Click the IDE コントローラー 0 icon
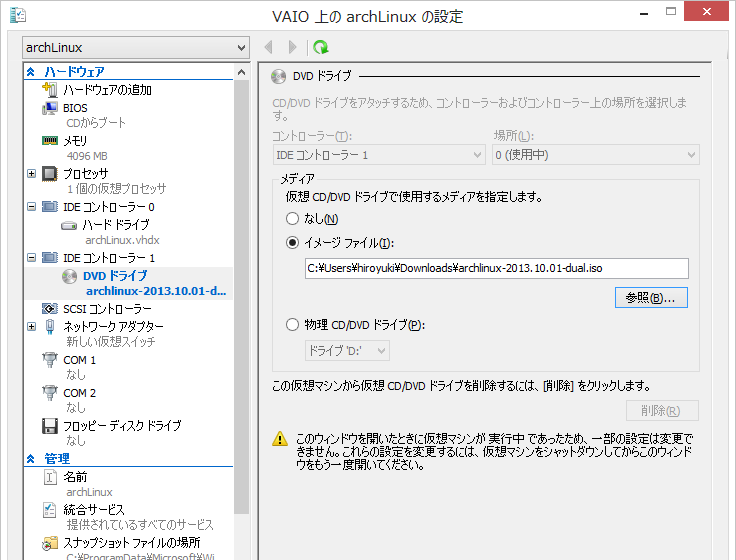This screenshot has height=560, width=736. 50,207
